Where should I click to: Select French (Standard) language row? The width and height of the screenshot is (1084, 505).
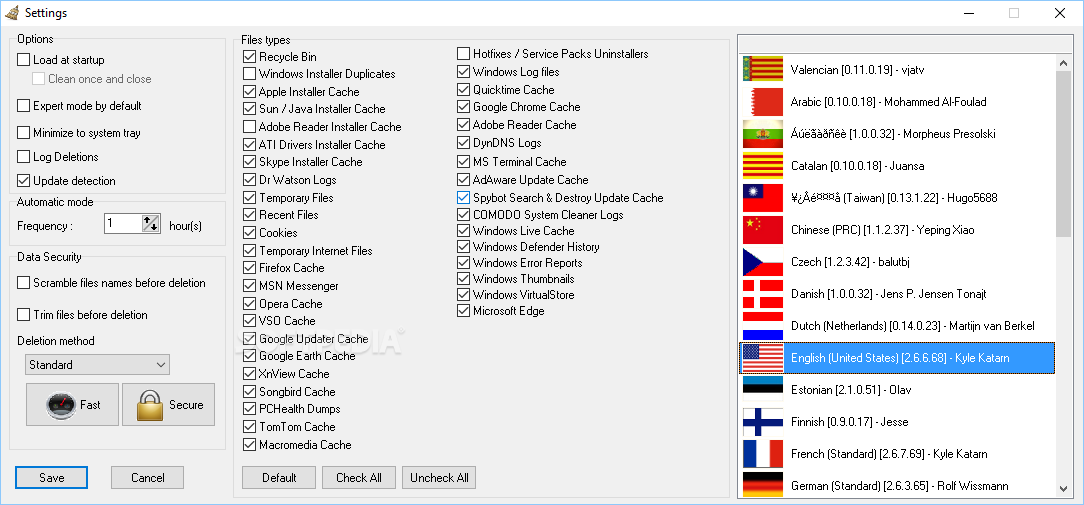(x=897, y=454)
